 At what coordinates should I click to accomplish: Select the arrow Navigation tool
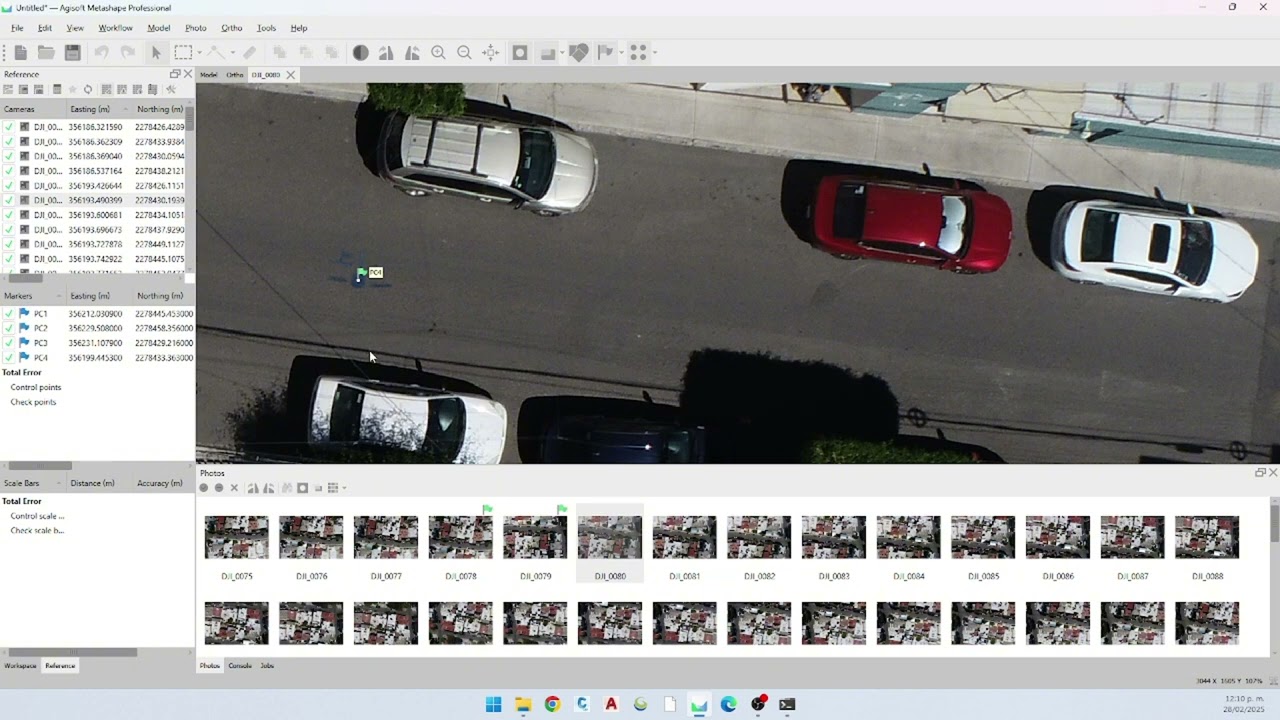(x=156, y=52)
